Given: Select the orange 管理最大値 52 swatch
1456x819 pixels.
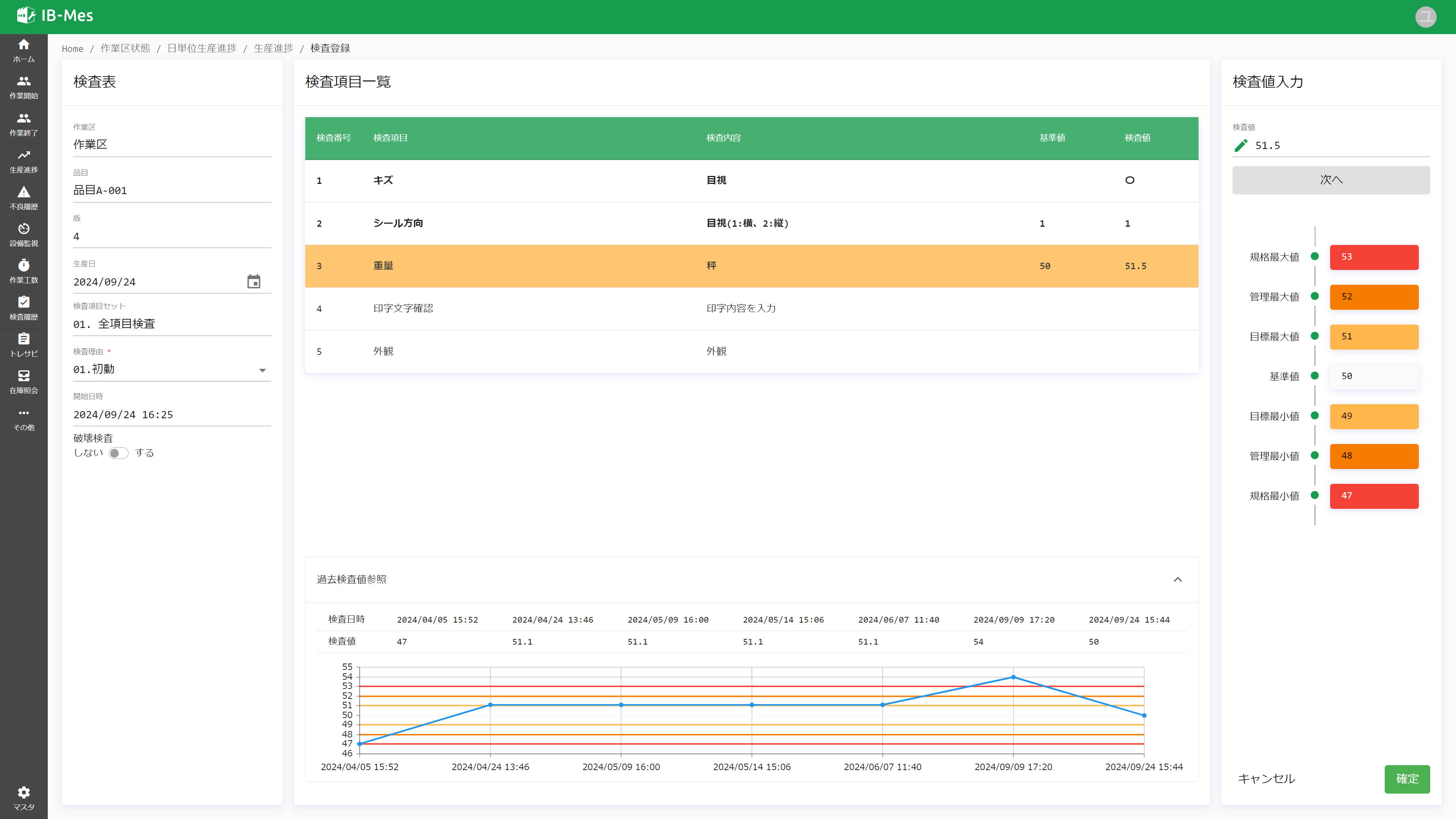Looking at the screenshot, I should coord(1374,297).
